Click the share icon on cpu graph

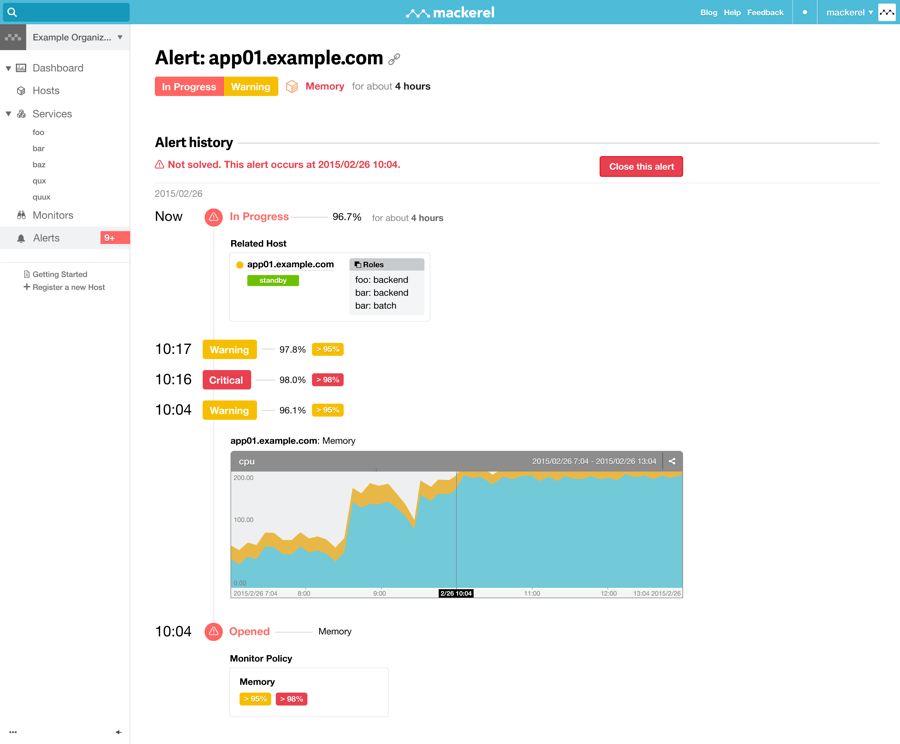(672, 461)
